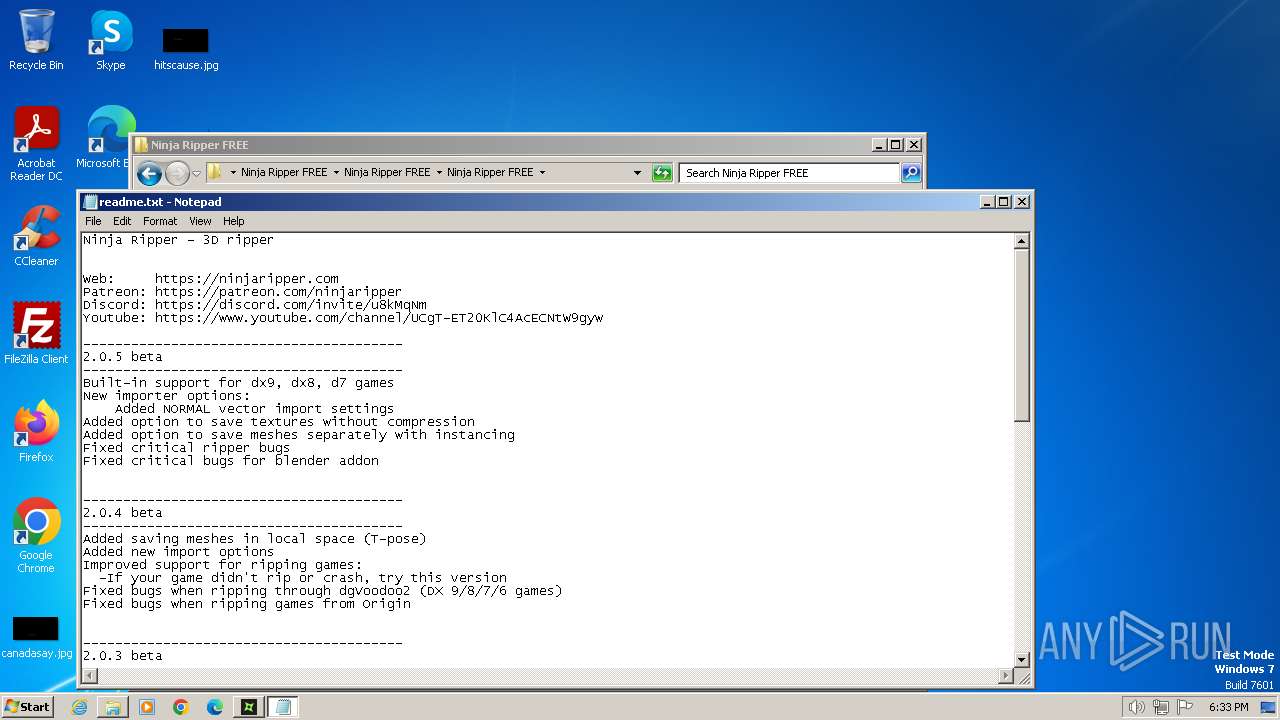Viewport: 1280px width, 720px height.
Task: Click the Youtube channel URL text
Action: [x=379, y=318]
